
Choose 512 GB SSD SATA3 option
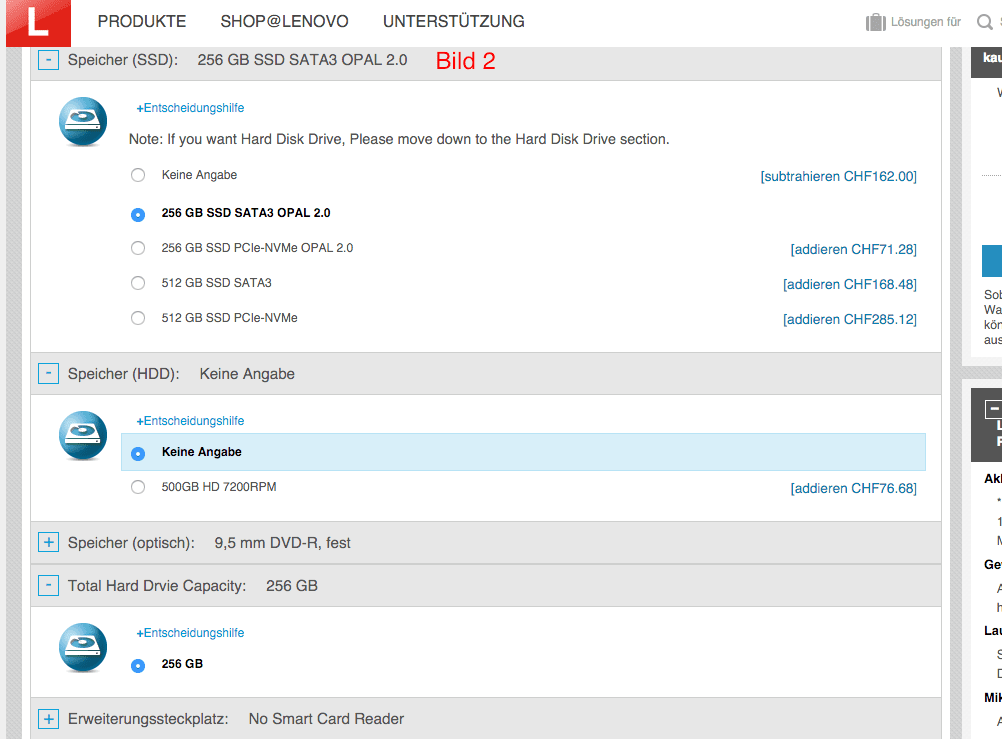pos(138,283)
